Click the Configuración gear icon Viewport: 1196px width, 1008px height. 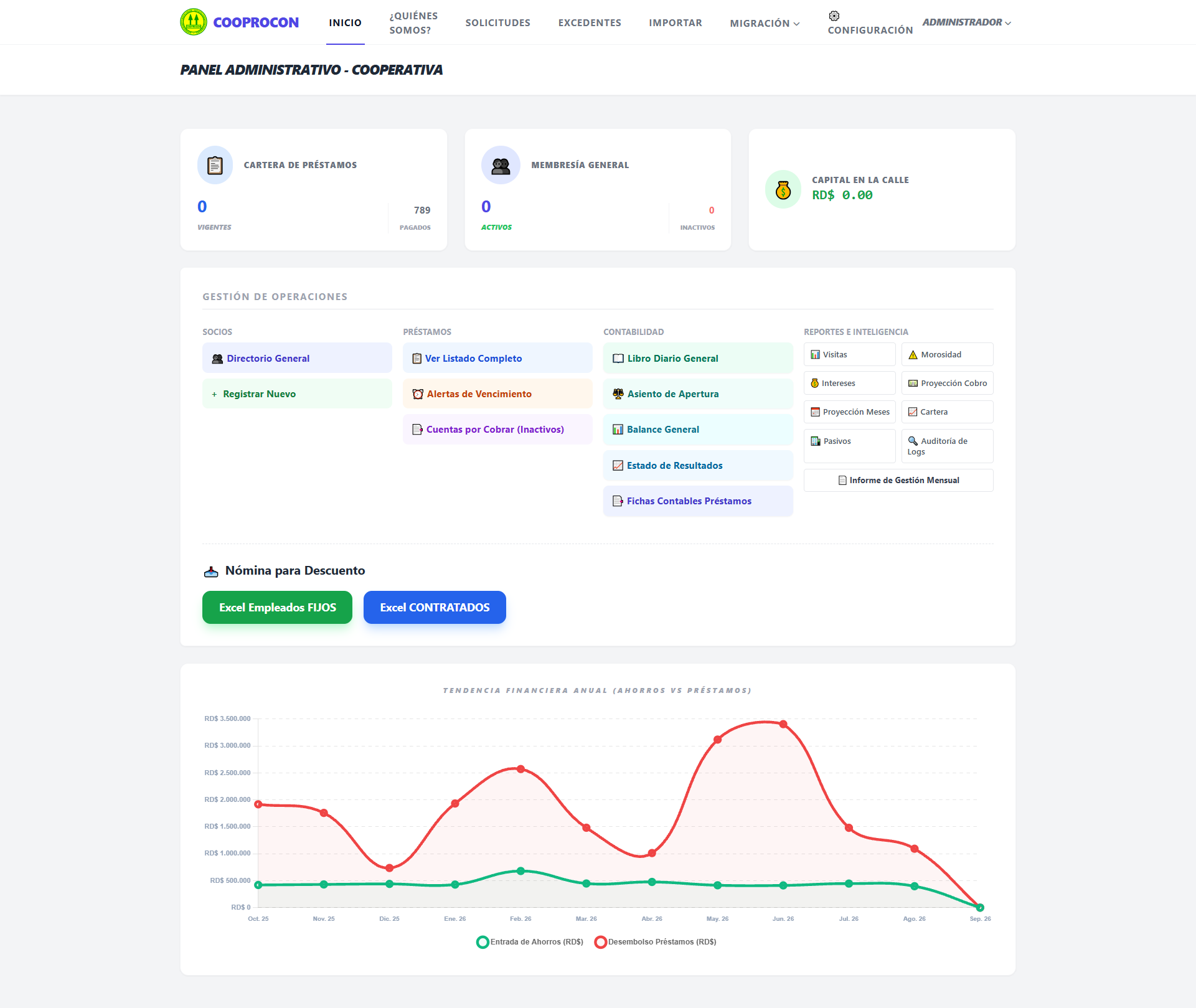[834, 16]
